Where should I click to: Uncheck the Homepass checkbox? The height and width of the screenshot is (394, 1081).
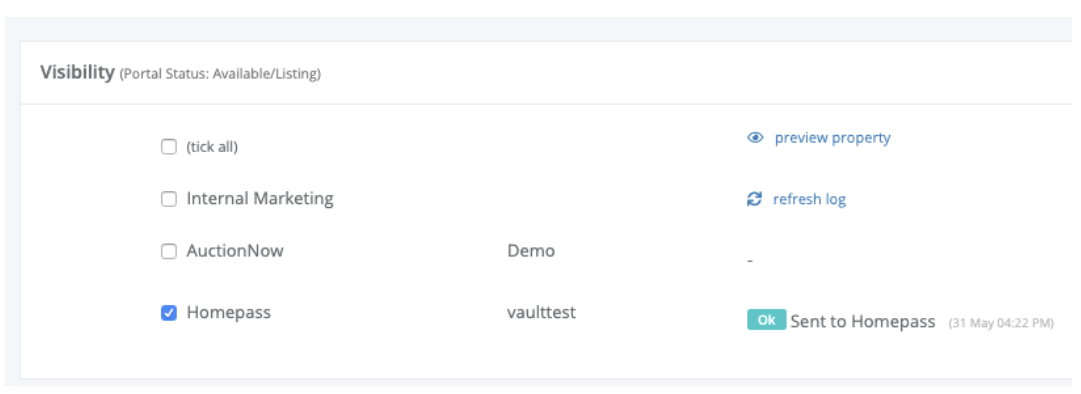tap(168, 313)
